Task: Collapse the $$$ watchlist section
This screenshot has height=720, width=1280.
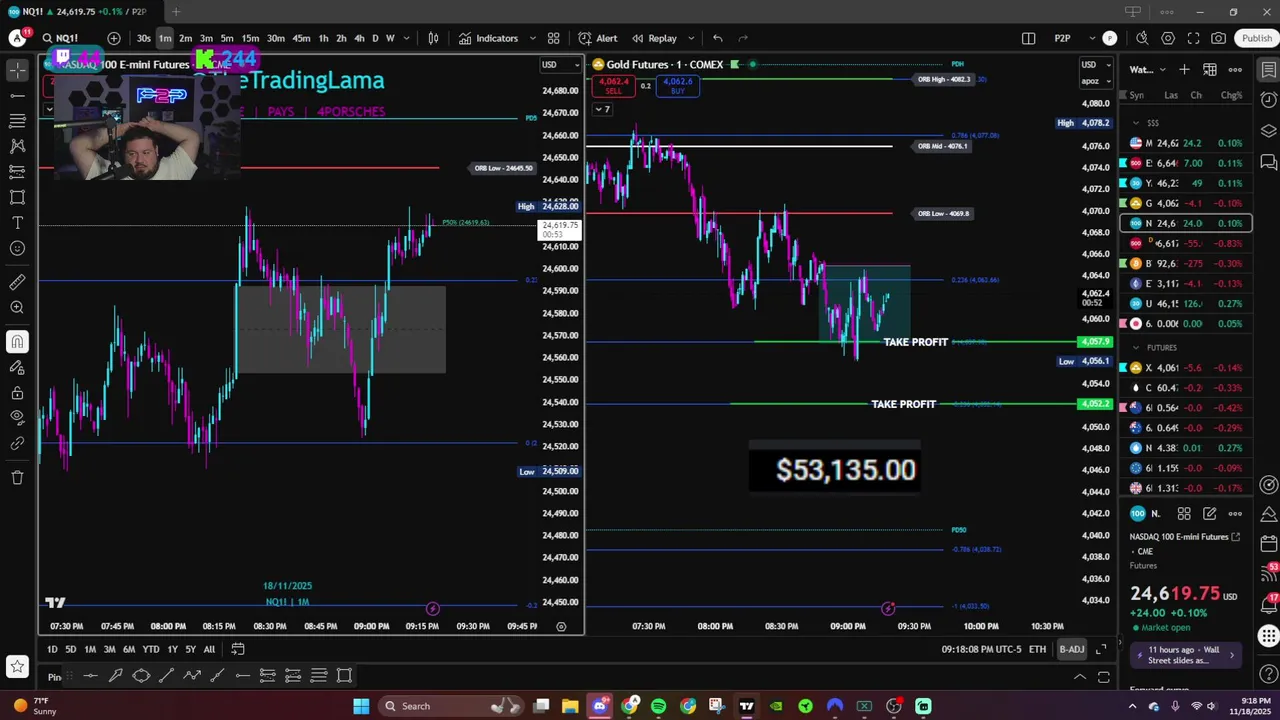Action: (x=1136, y=123)
